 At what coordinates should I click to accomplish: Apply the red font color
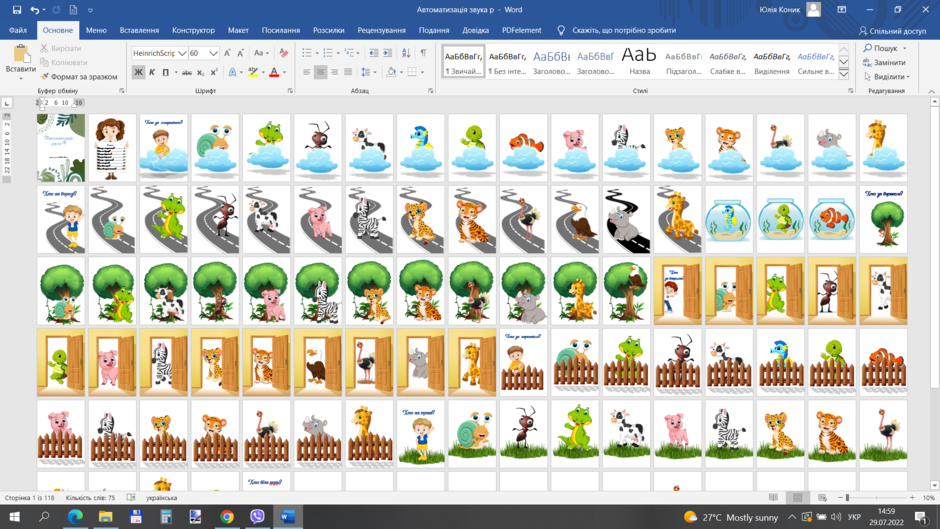click(274, 73)
